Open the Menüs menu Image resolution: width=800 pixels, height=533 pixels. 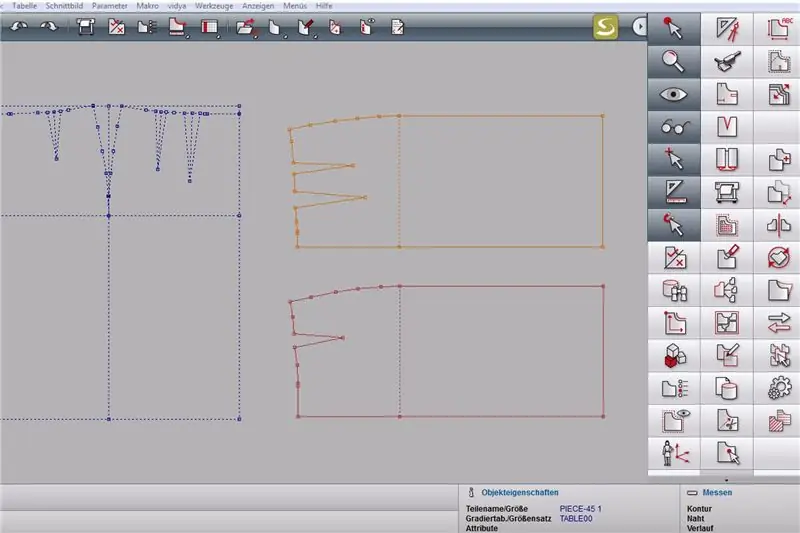(x=295, y=6)
